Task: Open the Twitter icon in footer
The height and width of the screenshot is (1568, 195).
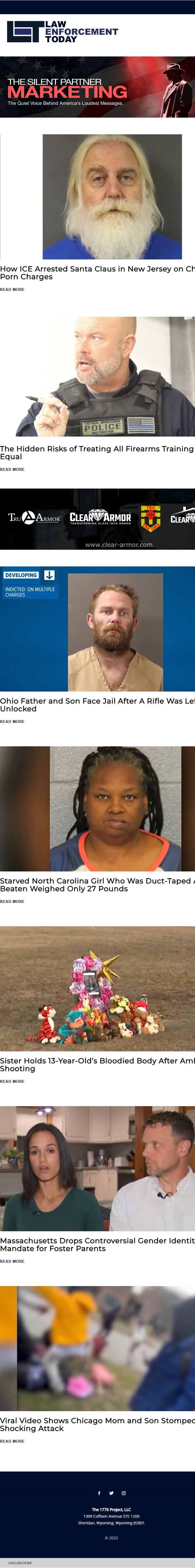Action: pyautogui.click(x=111, y=1493)
